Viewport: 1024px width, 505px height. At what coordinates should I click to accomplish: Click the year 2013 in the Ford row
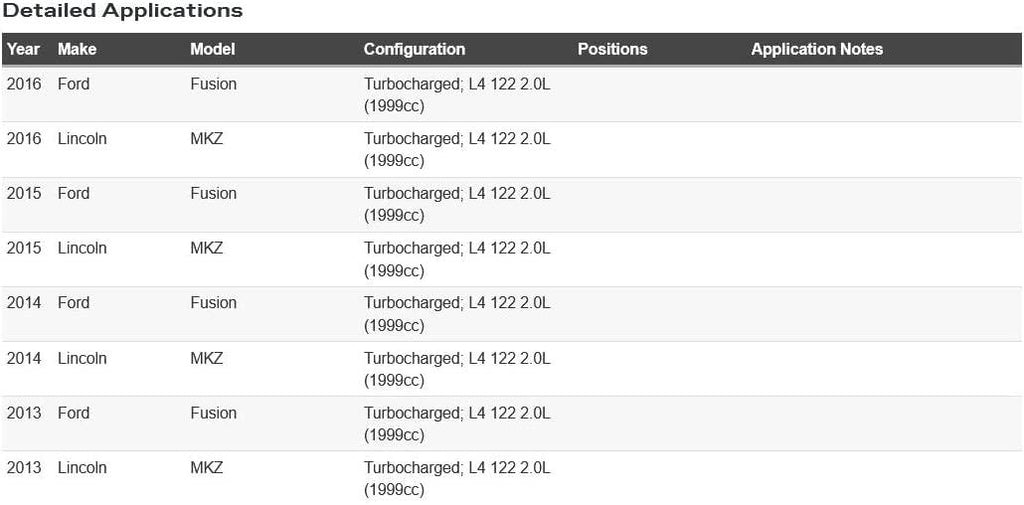[x=24, y=413]
